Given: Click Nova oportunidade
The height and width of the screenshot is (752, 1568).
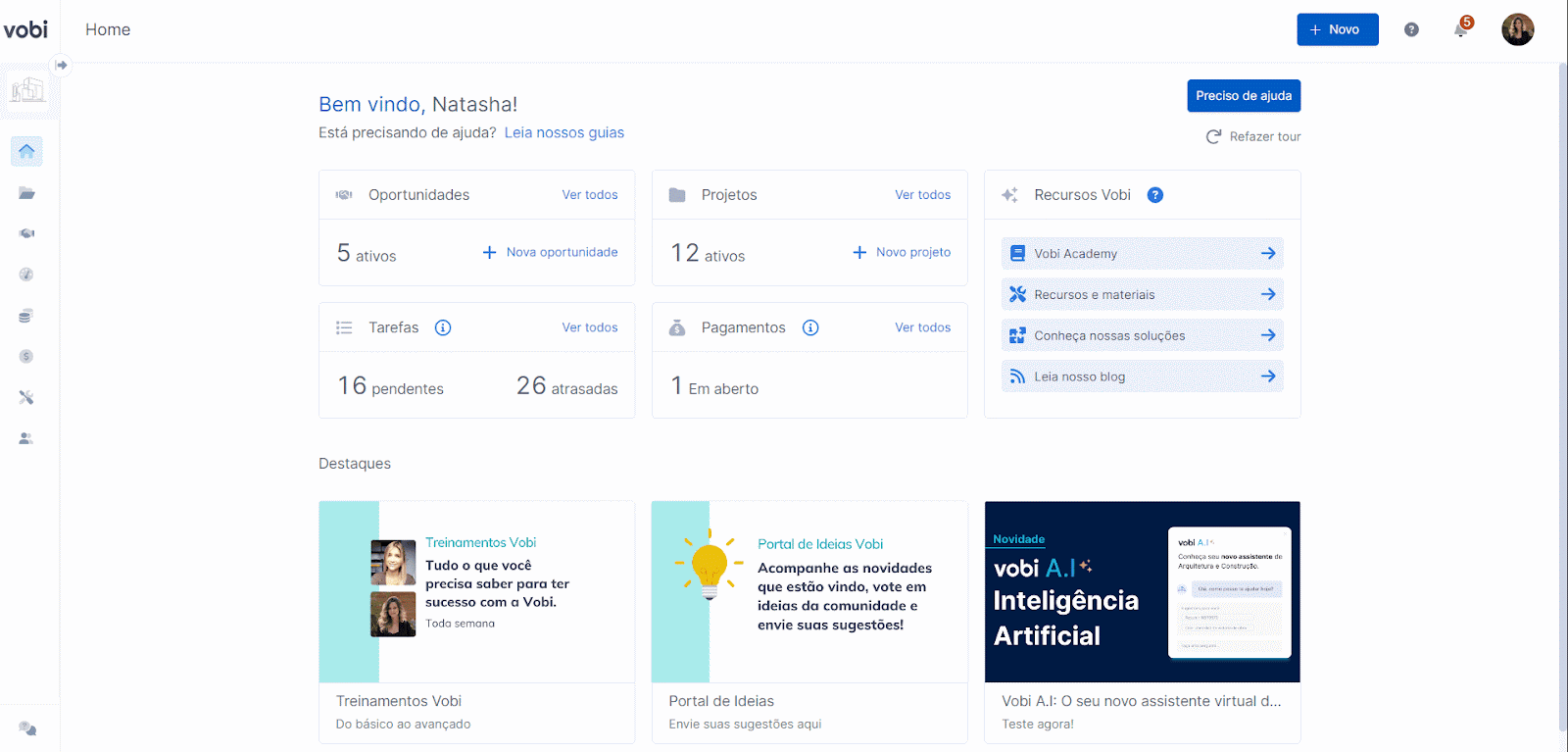Looking at the screenshot, I should (x=551, y=252).
